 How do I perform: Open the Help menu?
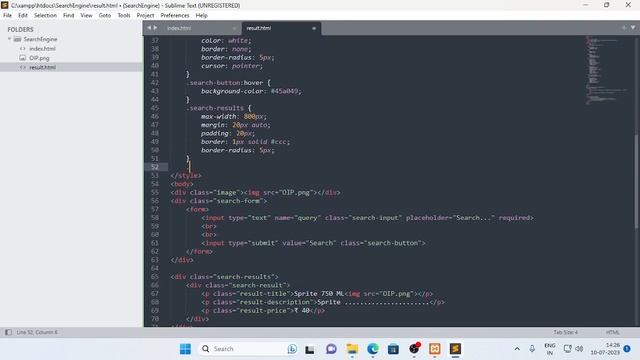(x=202, y=16)
